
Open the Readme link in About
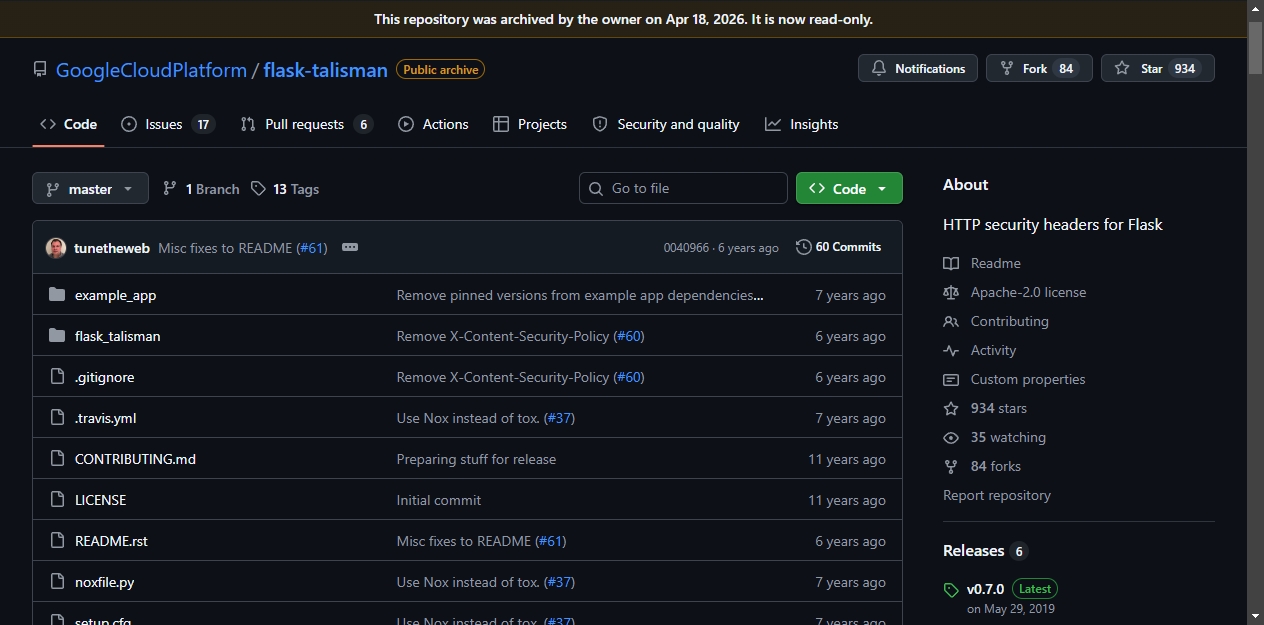pyautogui.click(x=995, y=263)
